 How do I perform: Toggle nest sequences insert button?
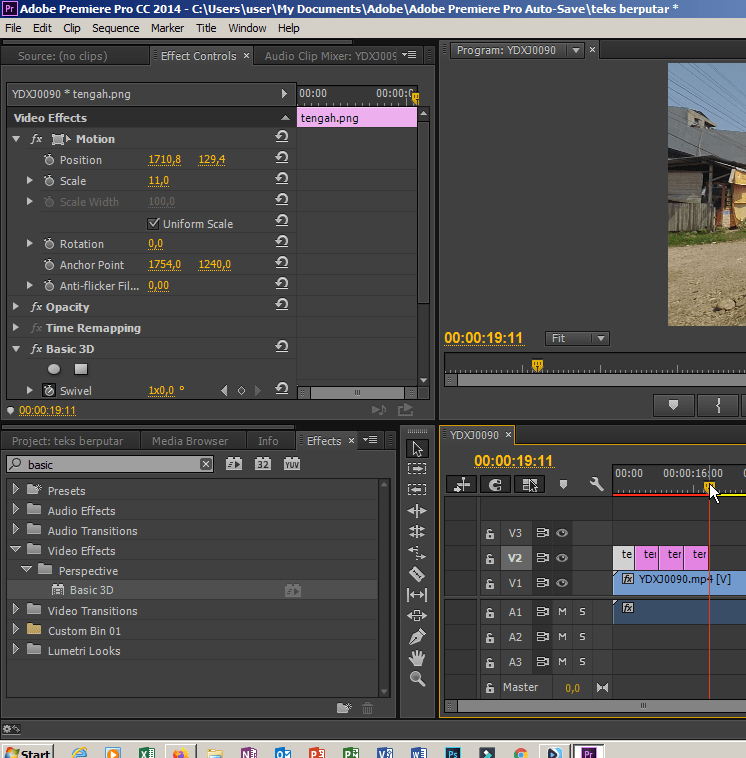click(461, 485)
